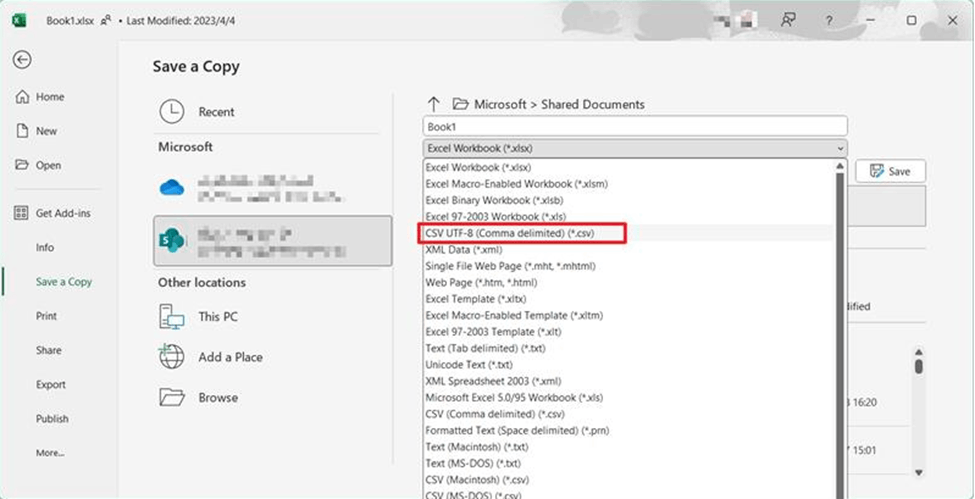Click Microsoft in the folder path
The image size is (975, 499).
click(500, 105)
